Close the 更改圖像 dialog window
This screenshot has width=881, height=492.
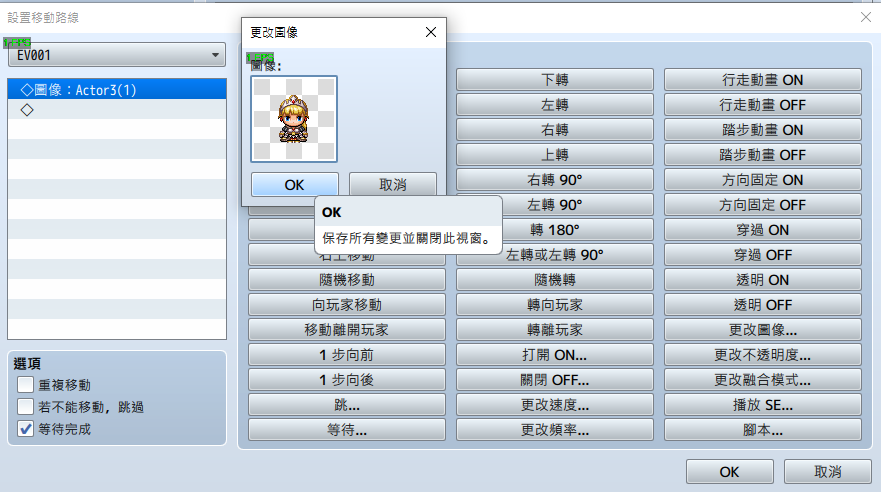pyautogui.click(x=431, y=32)
